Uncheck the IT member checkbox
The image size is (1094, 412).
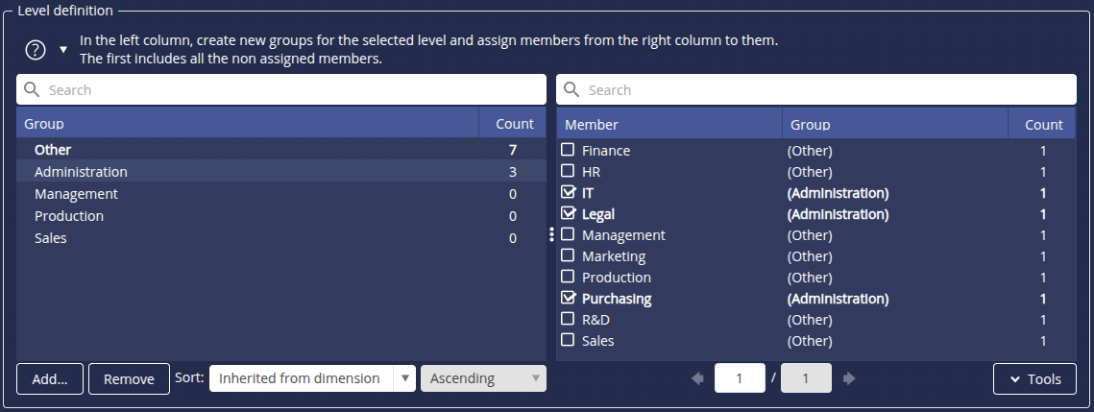pyautogui.click(x=568, y=192)
